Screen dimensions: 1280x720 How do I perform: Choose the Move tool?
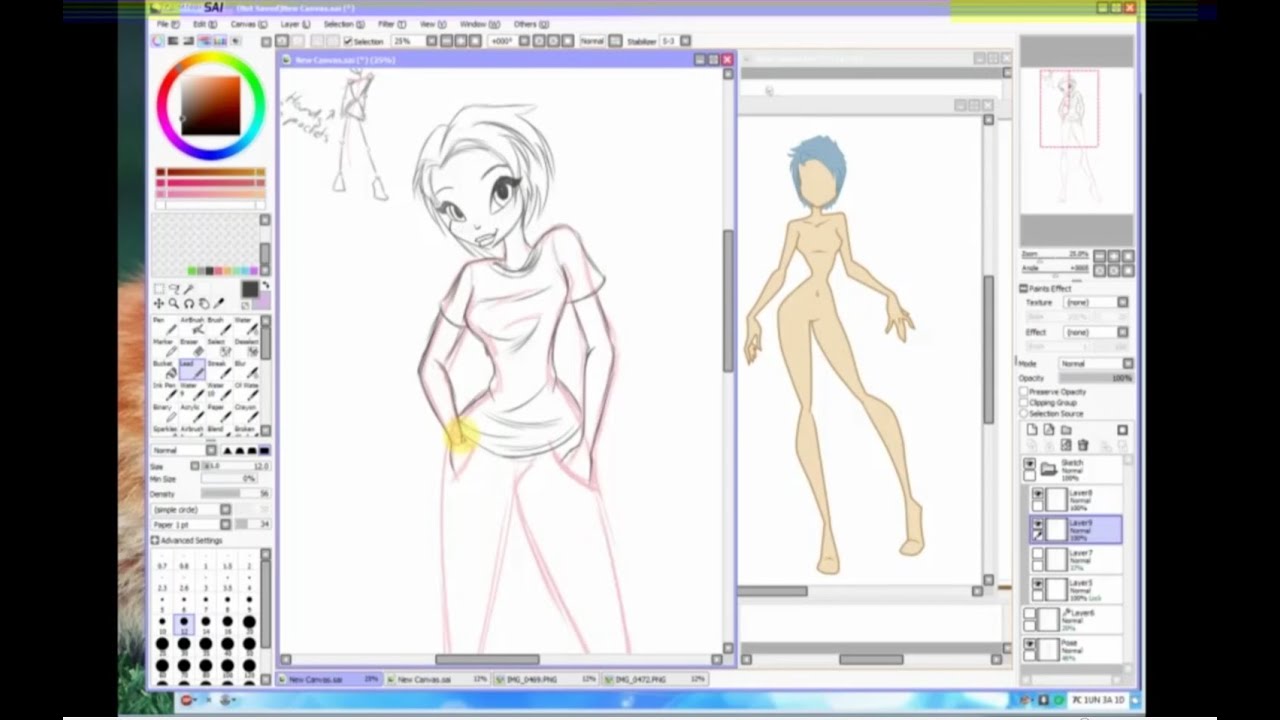[x=159, y=304]
